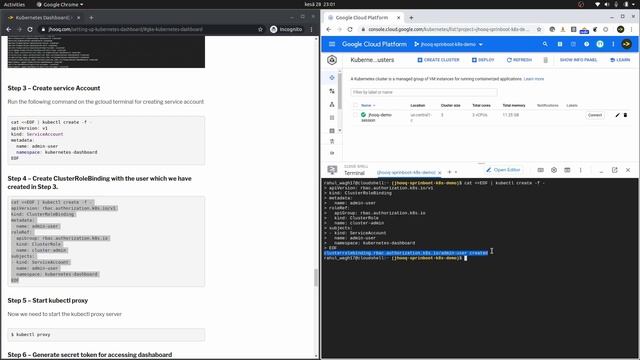Click the jhooq page vertical scrollbar thumb
This screenshot has width=640, height=360.
(316, 278)
